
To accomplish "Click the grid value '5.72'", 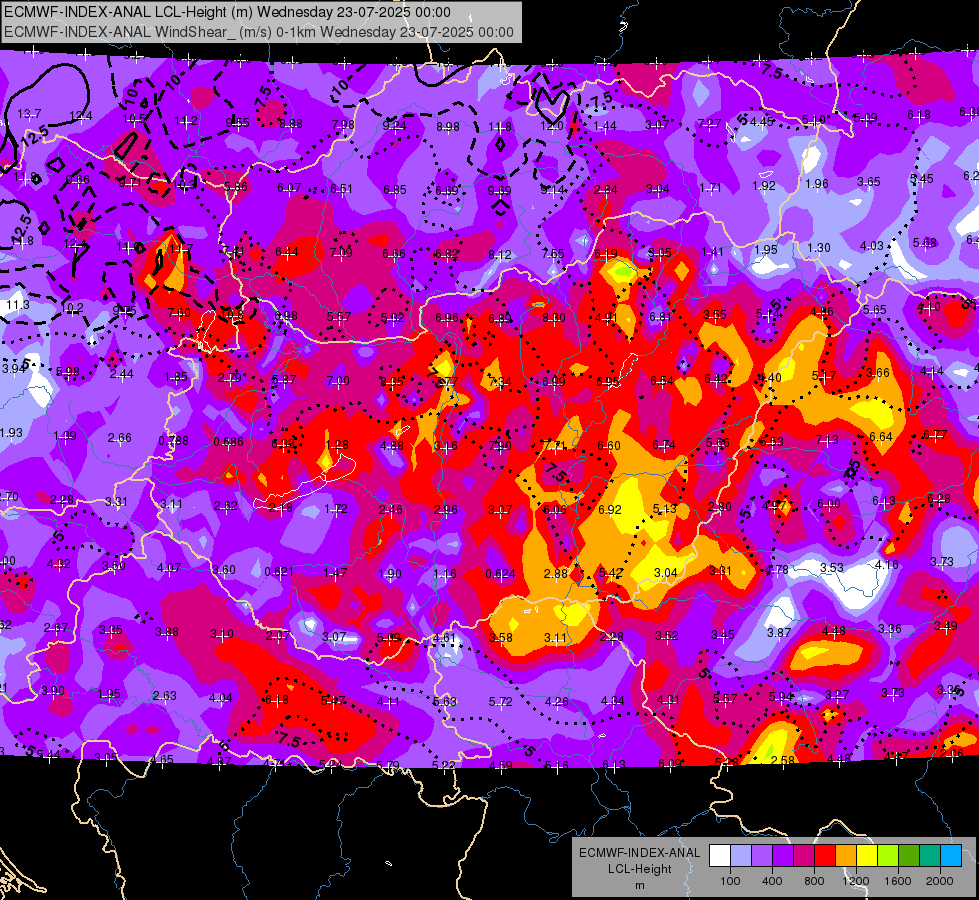I will 500,701.
